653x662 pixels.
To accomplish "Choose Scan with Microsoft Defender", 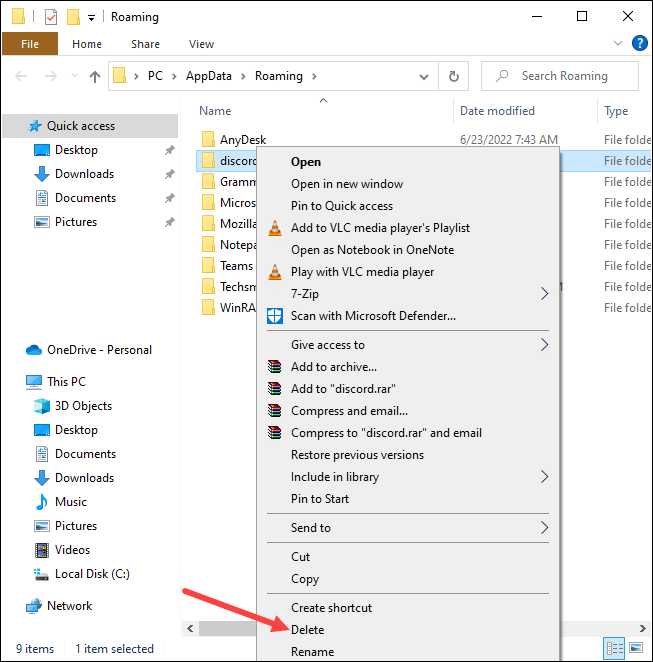I will tap(374, 316).
